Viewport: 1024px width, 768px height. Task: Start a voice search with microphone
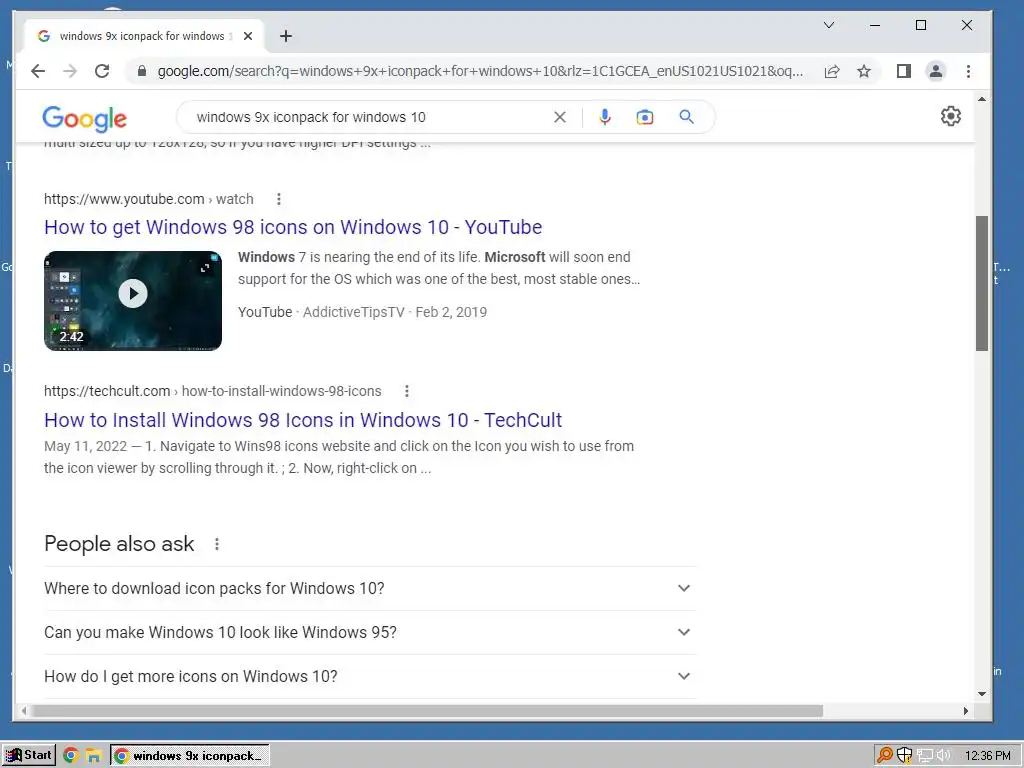tap(605, 117)
